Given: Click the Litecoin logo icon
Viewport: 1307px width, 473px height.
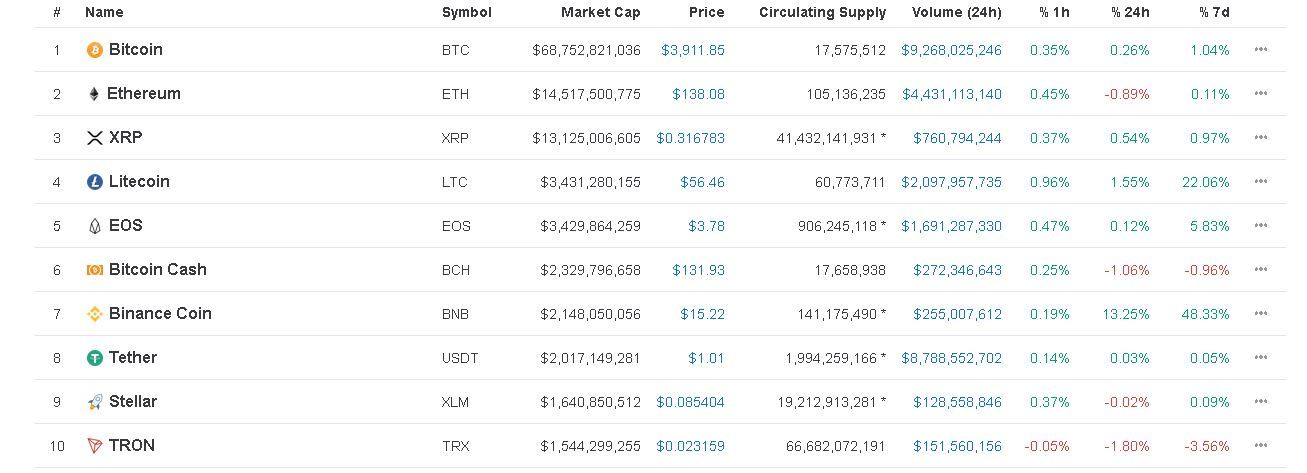Looking at the screenshot, I should [x=95, y=182].
